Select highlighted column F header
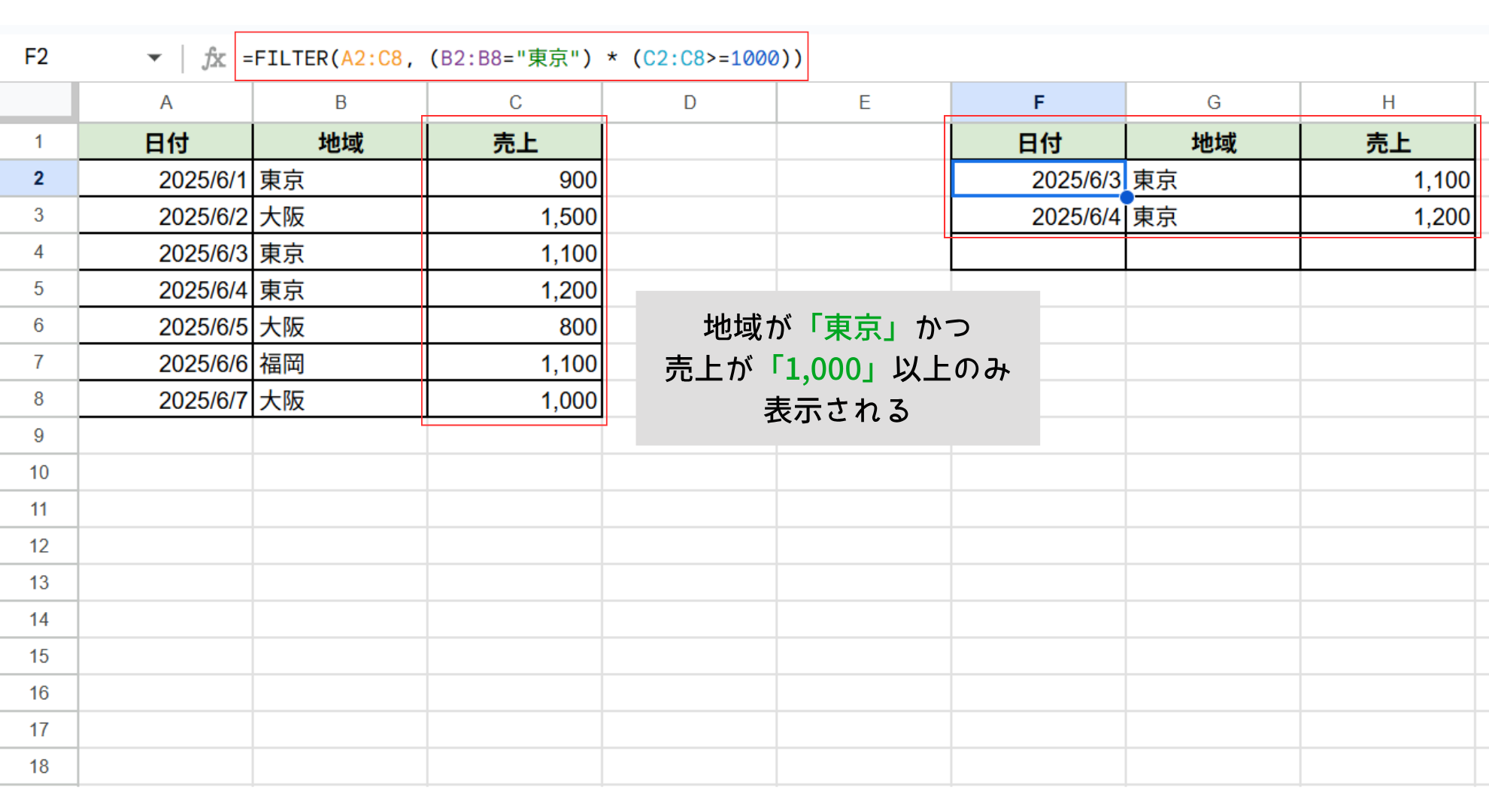 click(1039, 102)
